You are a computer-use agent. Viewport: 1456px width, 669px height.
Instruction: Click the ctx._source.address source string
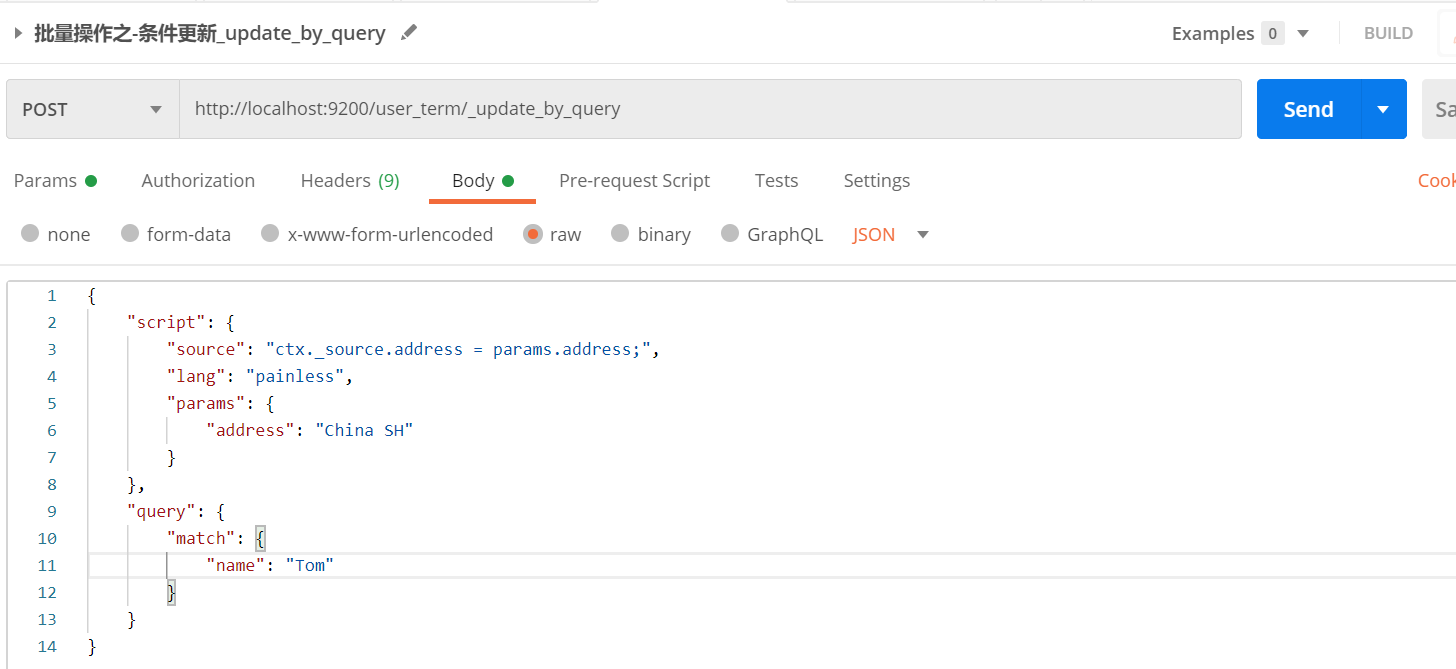458,350
